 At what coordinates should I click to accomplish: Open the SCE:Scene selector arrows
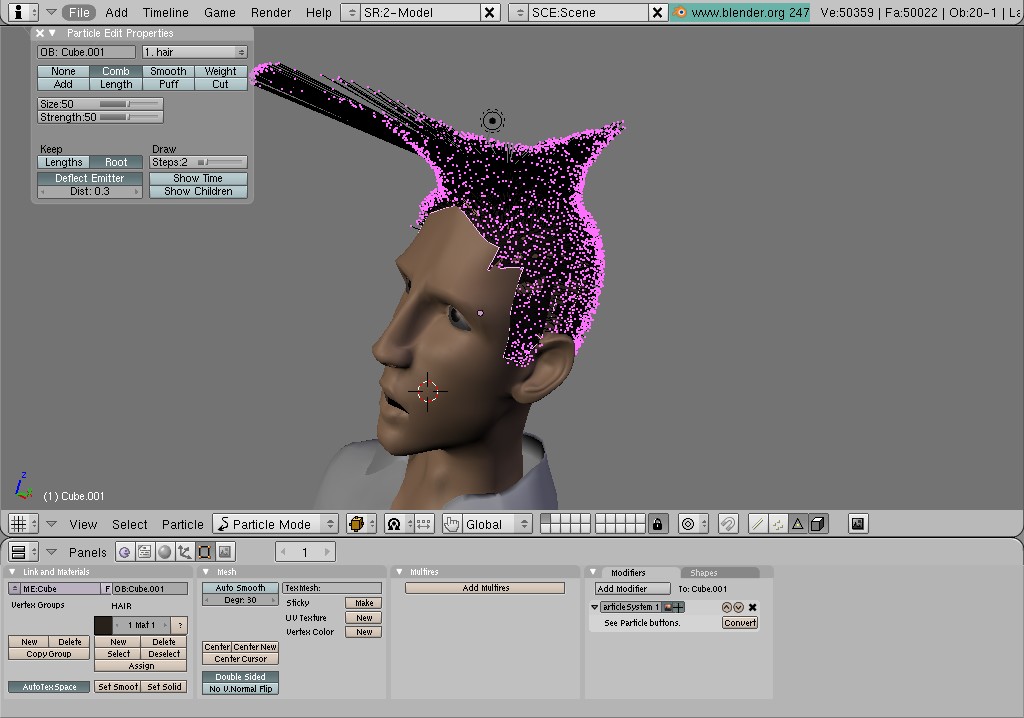click(519, 12)
